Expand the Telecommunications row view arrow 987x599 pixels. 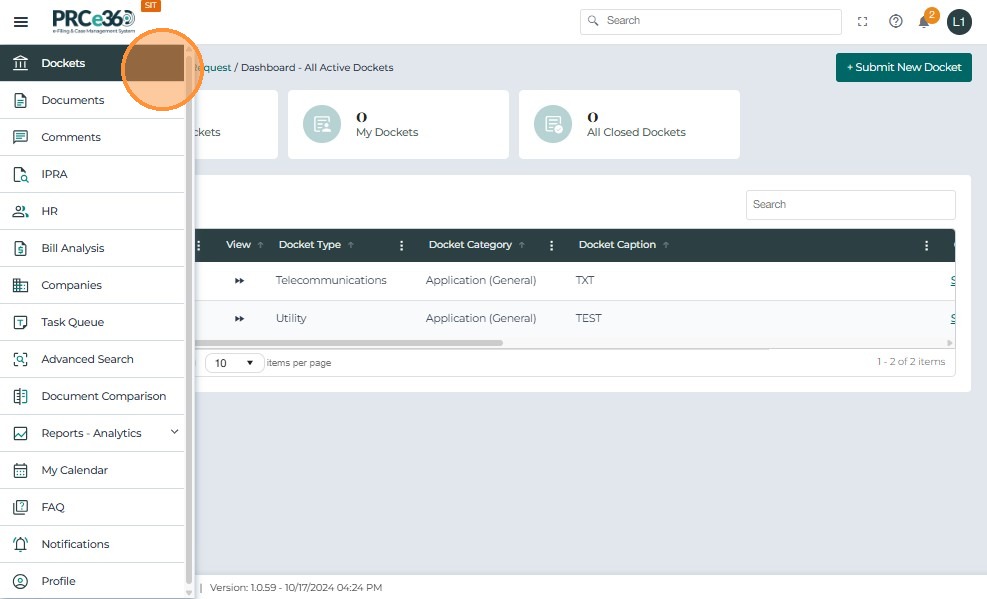click(240, 281)
